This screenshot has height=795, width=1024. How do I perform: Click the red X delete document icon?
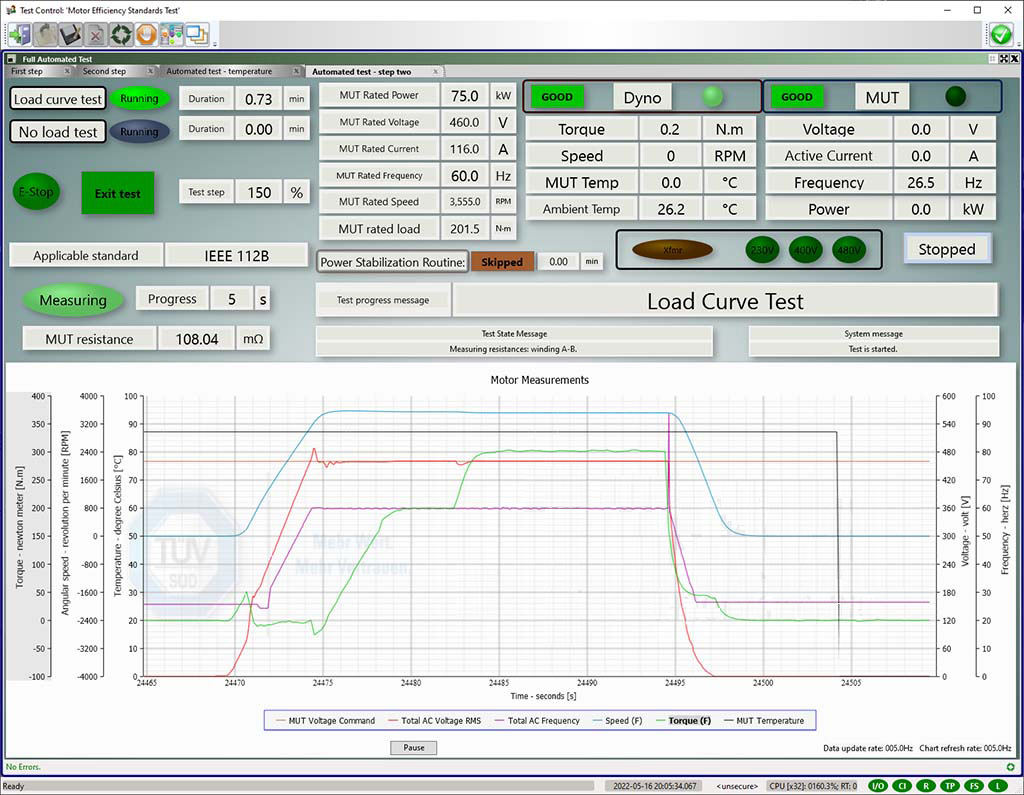97,33
